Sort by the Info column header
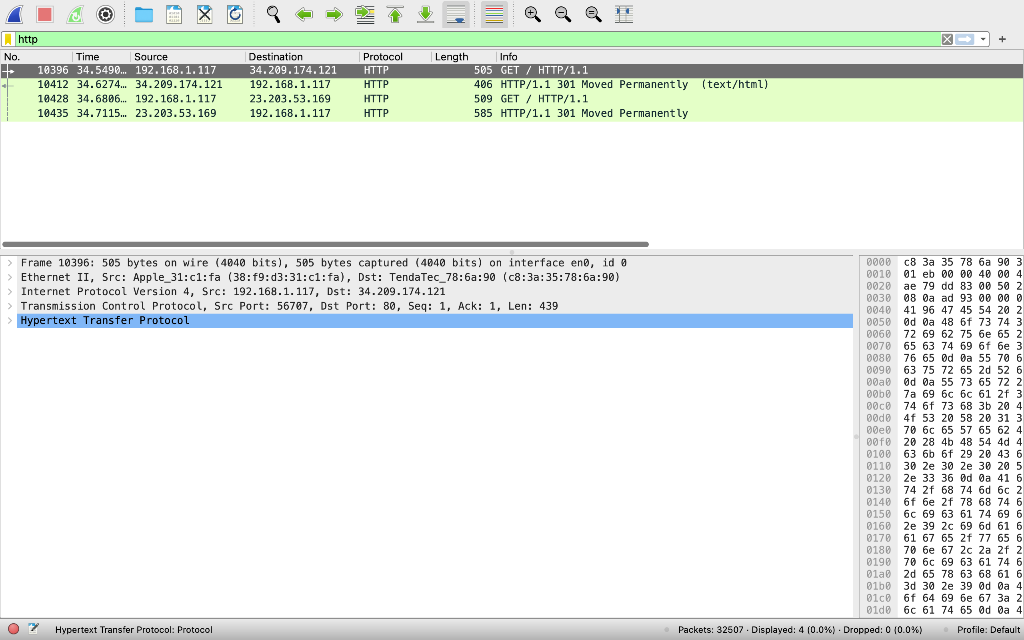This screenshot has width=1024, height=640. pyautogui.click(x=760, y=57)
